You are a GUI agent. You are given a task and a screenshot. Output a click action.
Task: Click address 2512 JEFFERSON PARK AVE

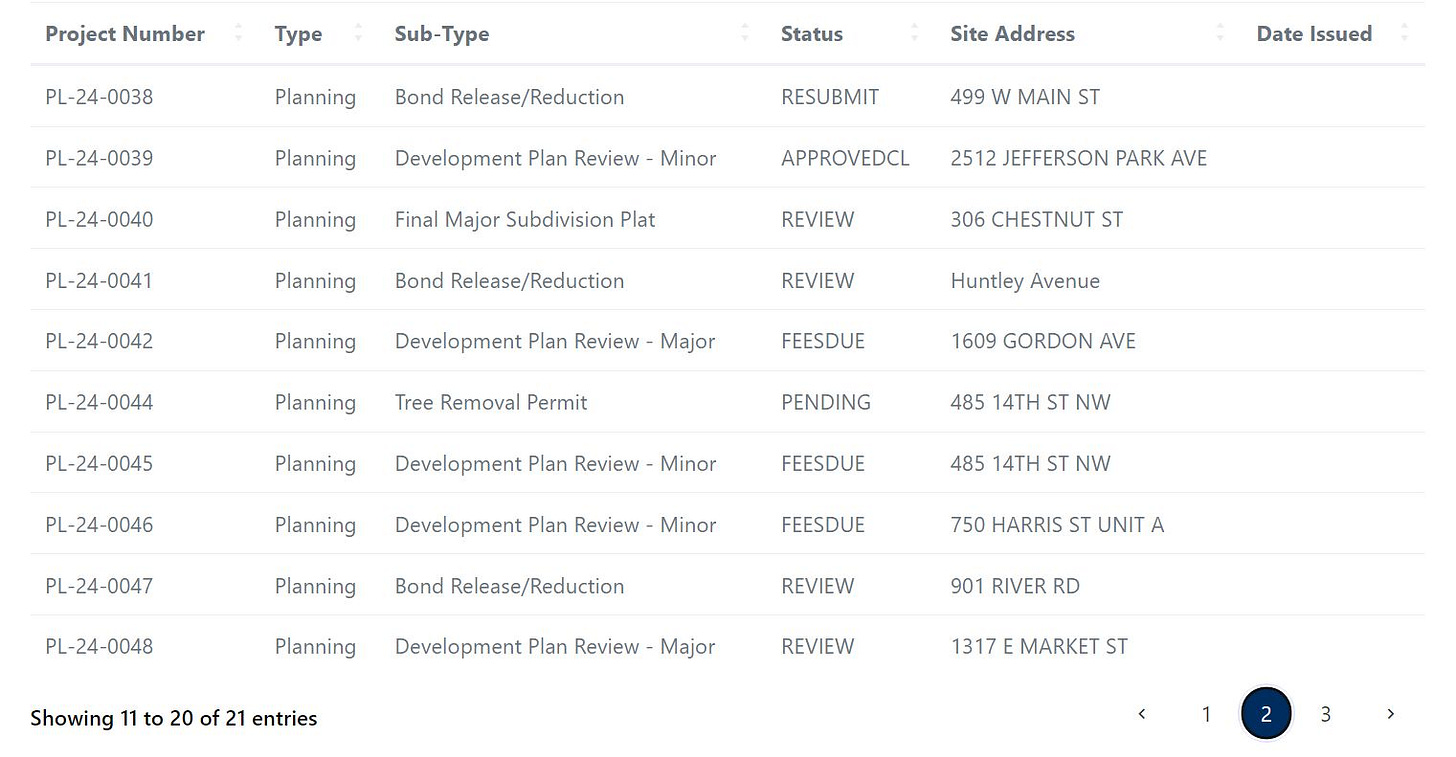click(1079, 158)
